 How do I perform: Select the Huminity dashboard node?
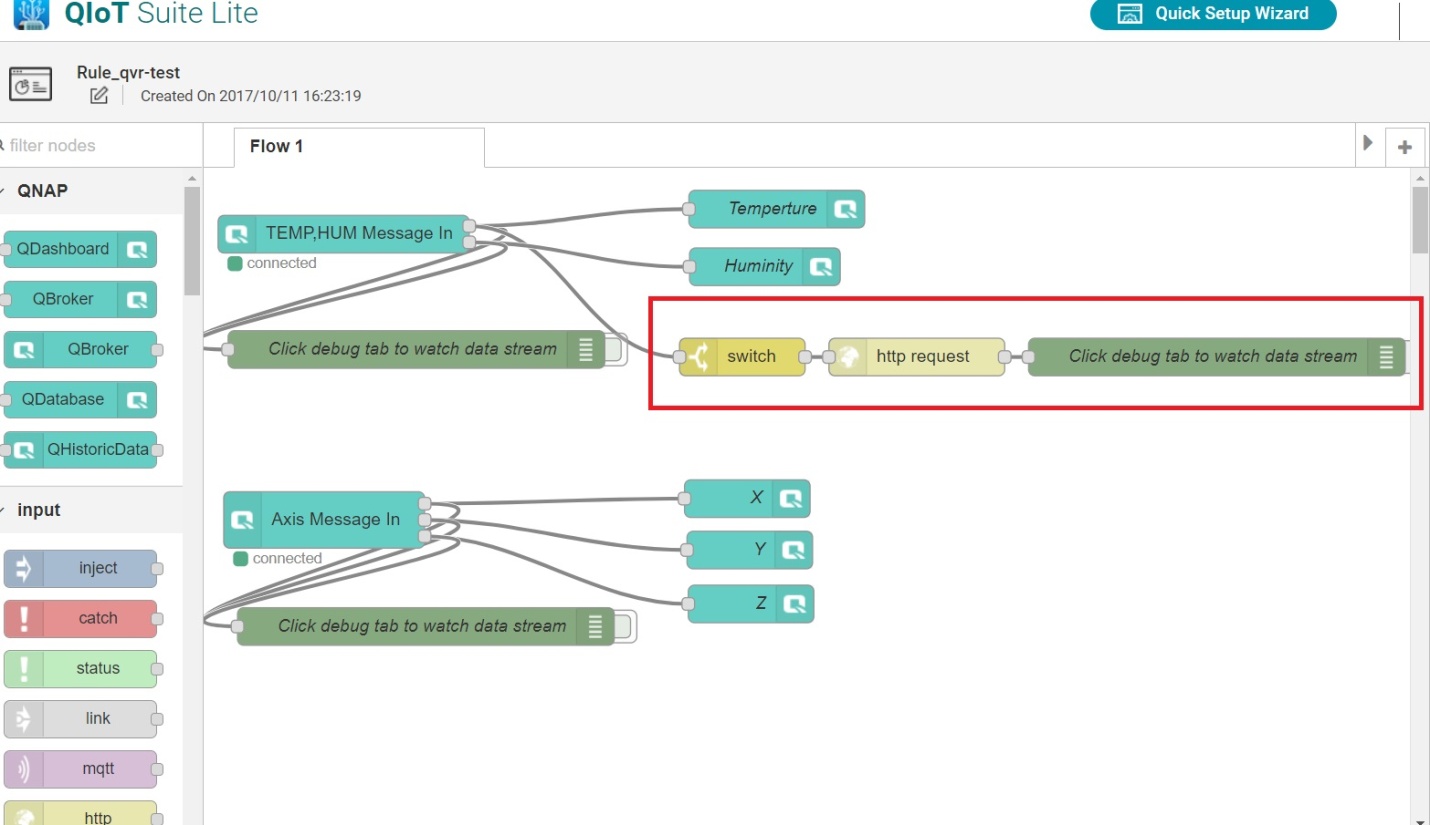click(764, 266)
